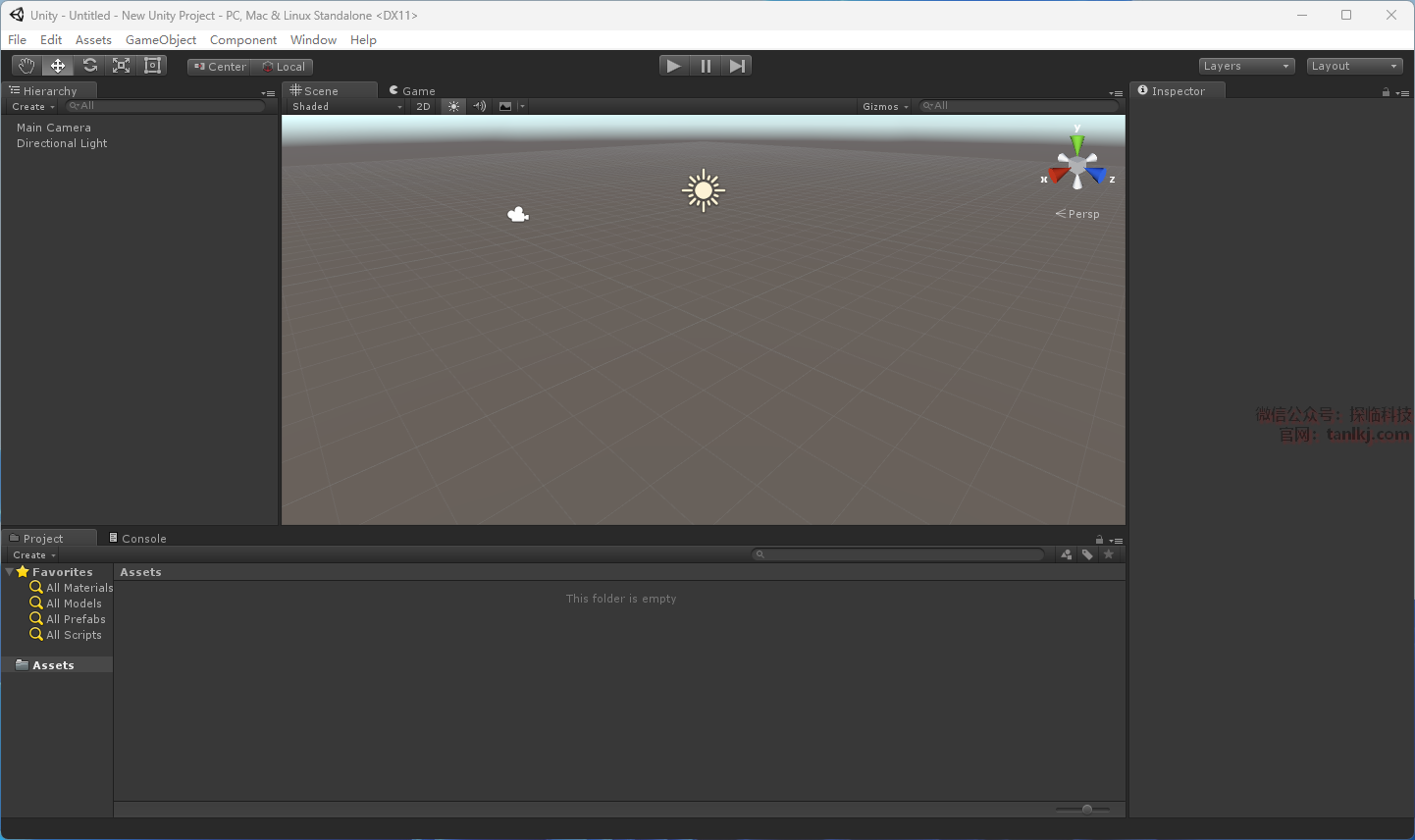Select the Rect Transform tool
Screen dimensions: 1415x840
click(152, 66)
